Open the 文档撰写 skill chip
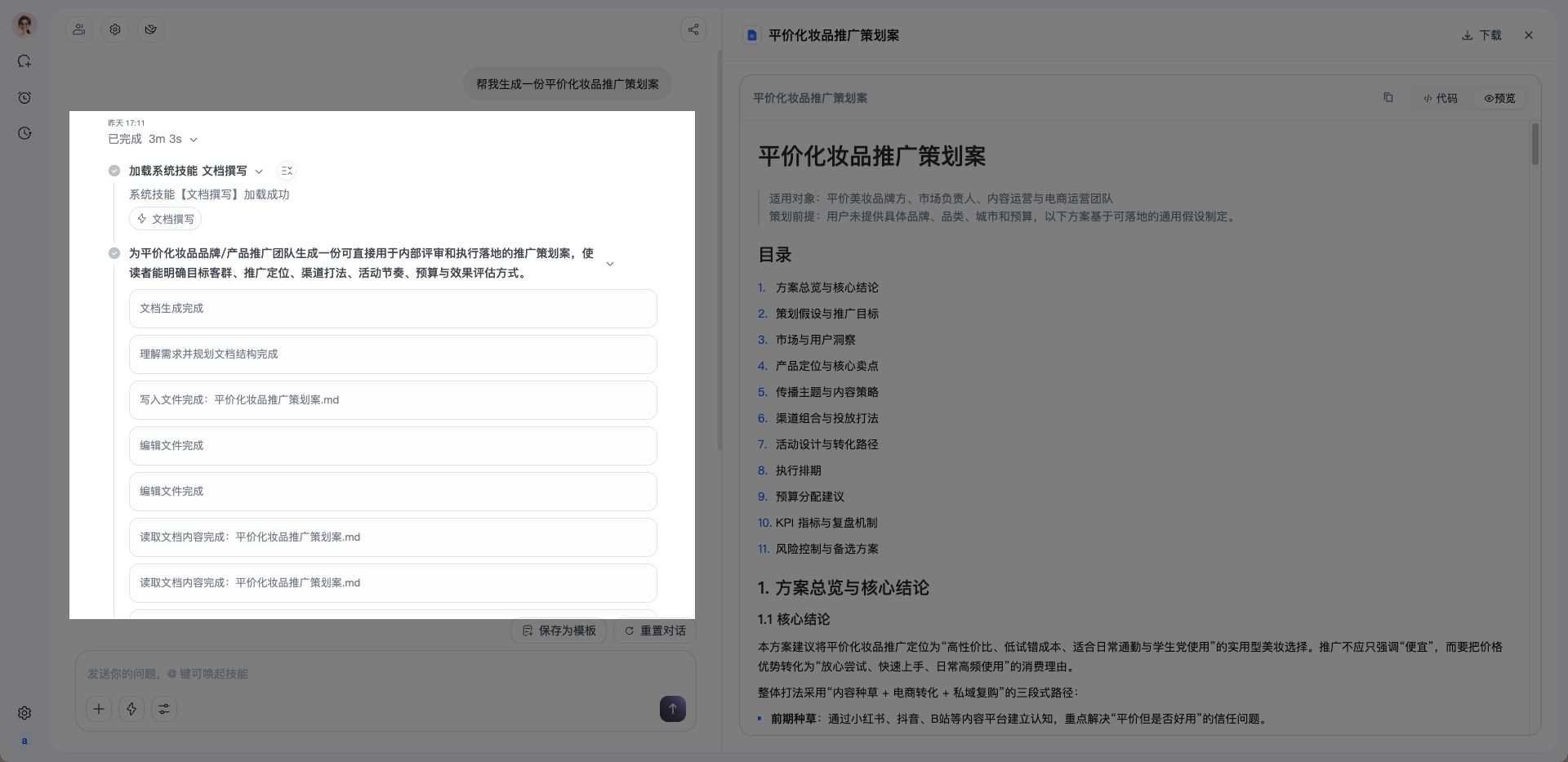The image size is (1568, 762). pyautogui.click(x=165, y=219)
